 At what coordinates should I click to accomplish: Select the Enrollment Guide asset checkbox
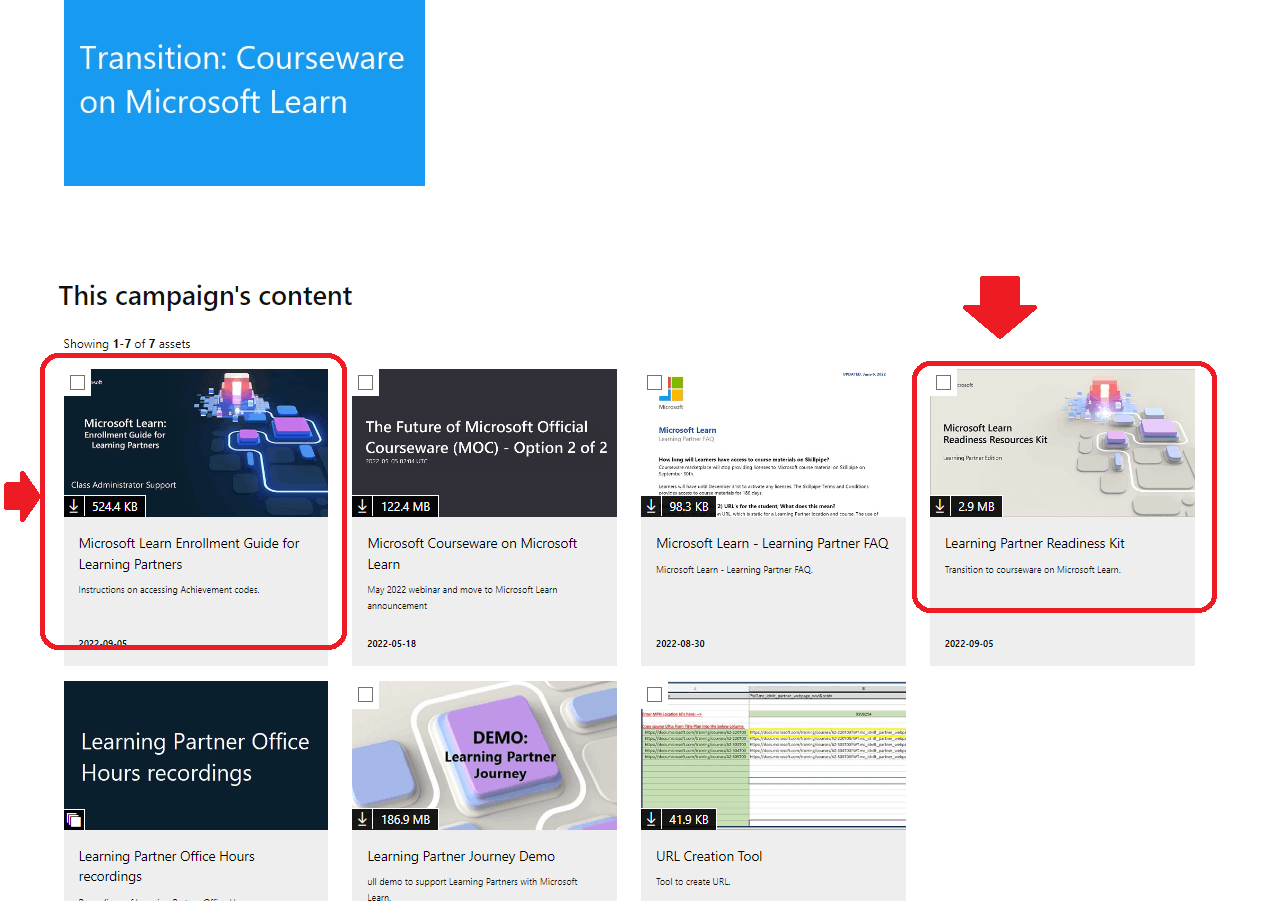coord(77,383)
